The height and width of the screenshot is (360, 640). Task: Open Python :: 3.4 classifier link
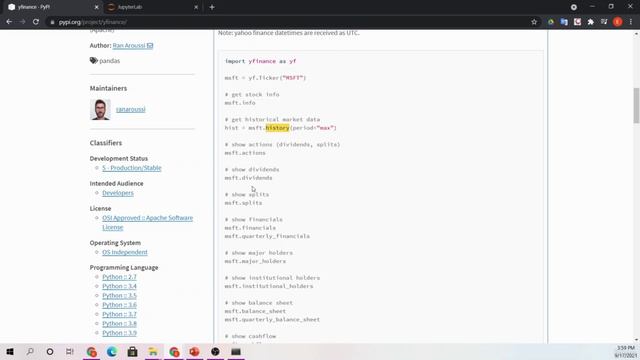[x=119, y=286]
